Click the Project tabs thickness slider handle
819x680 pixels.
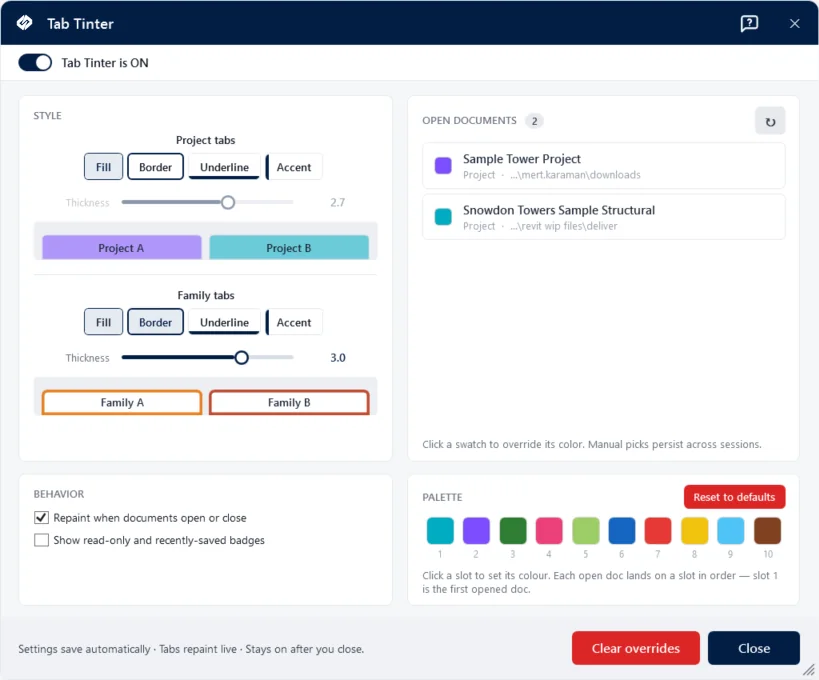click(228, 203)
